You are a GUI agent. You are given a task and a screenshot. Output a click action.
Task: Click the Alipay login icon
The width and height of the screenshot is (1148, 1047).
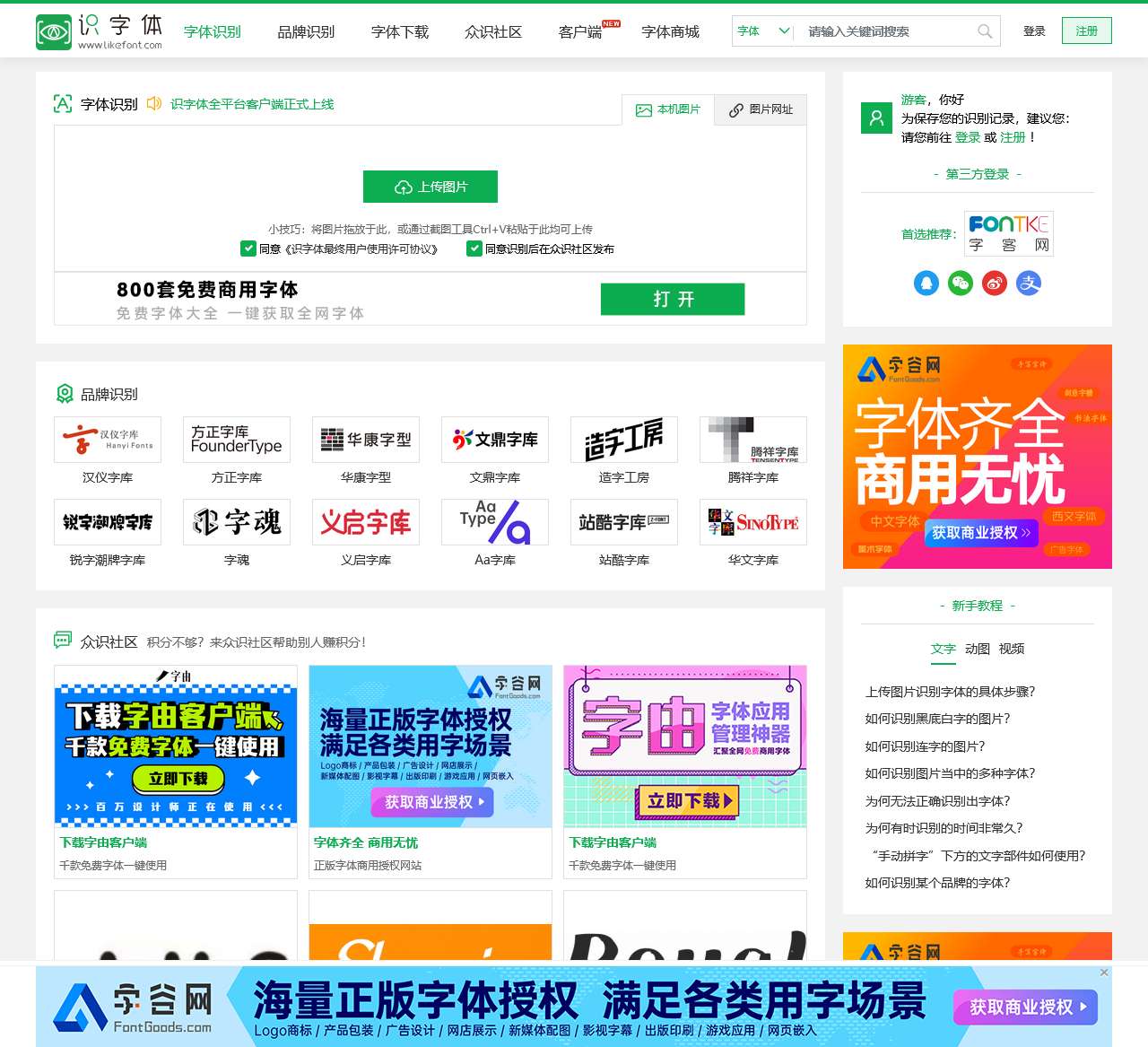pyautogui.click(x=1029, y=284)
